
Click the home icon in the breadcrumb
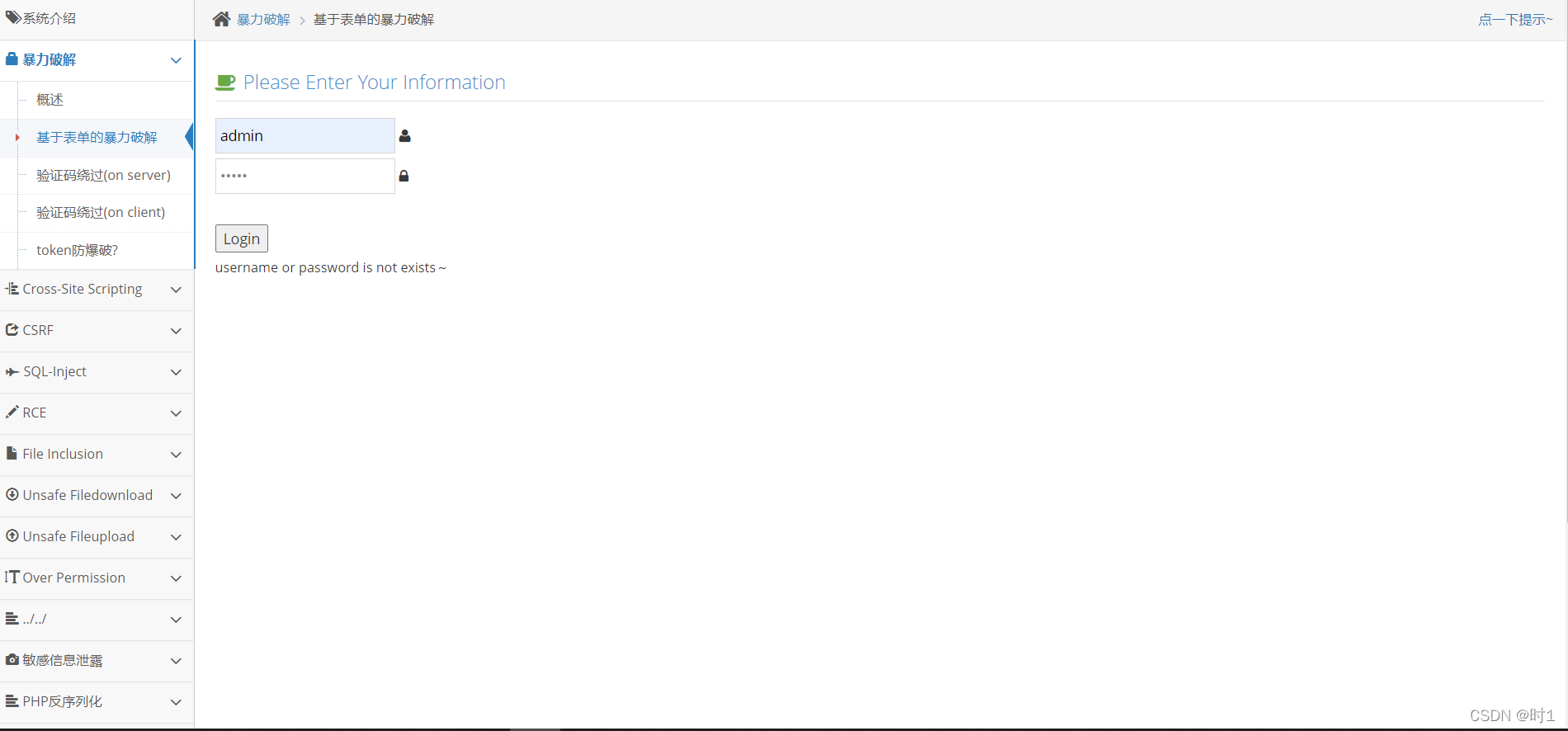(x=221, y=19)
